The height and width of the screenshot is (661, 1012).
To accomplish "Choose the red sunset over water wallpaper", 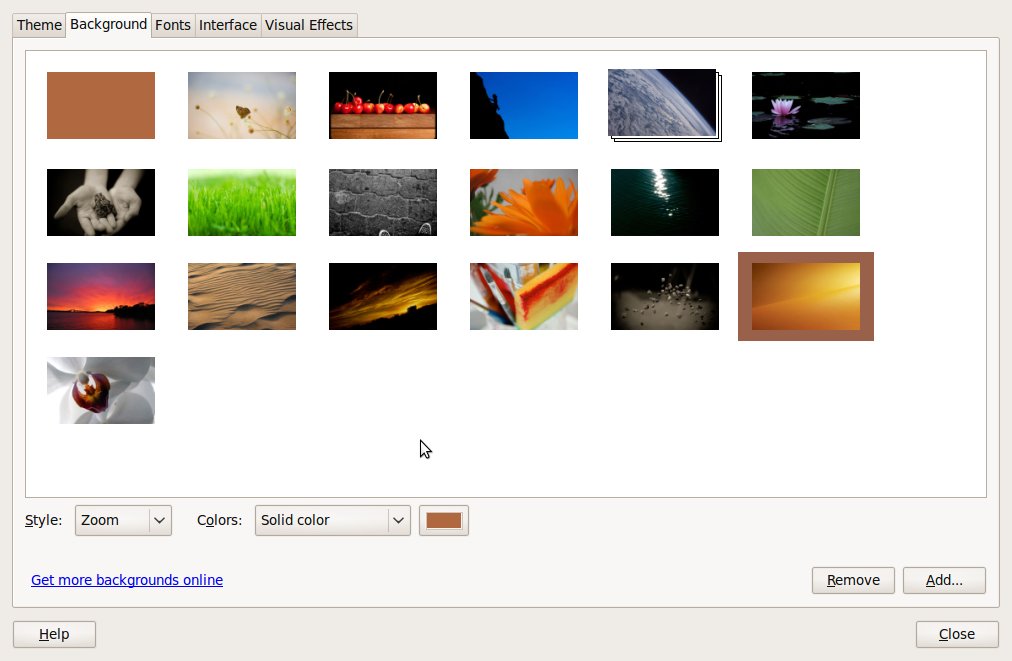I will click(x=101, y=296).
